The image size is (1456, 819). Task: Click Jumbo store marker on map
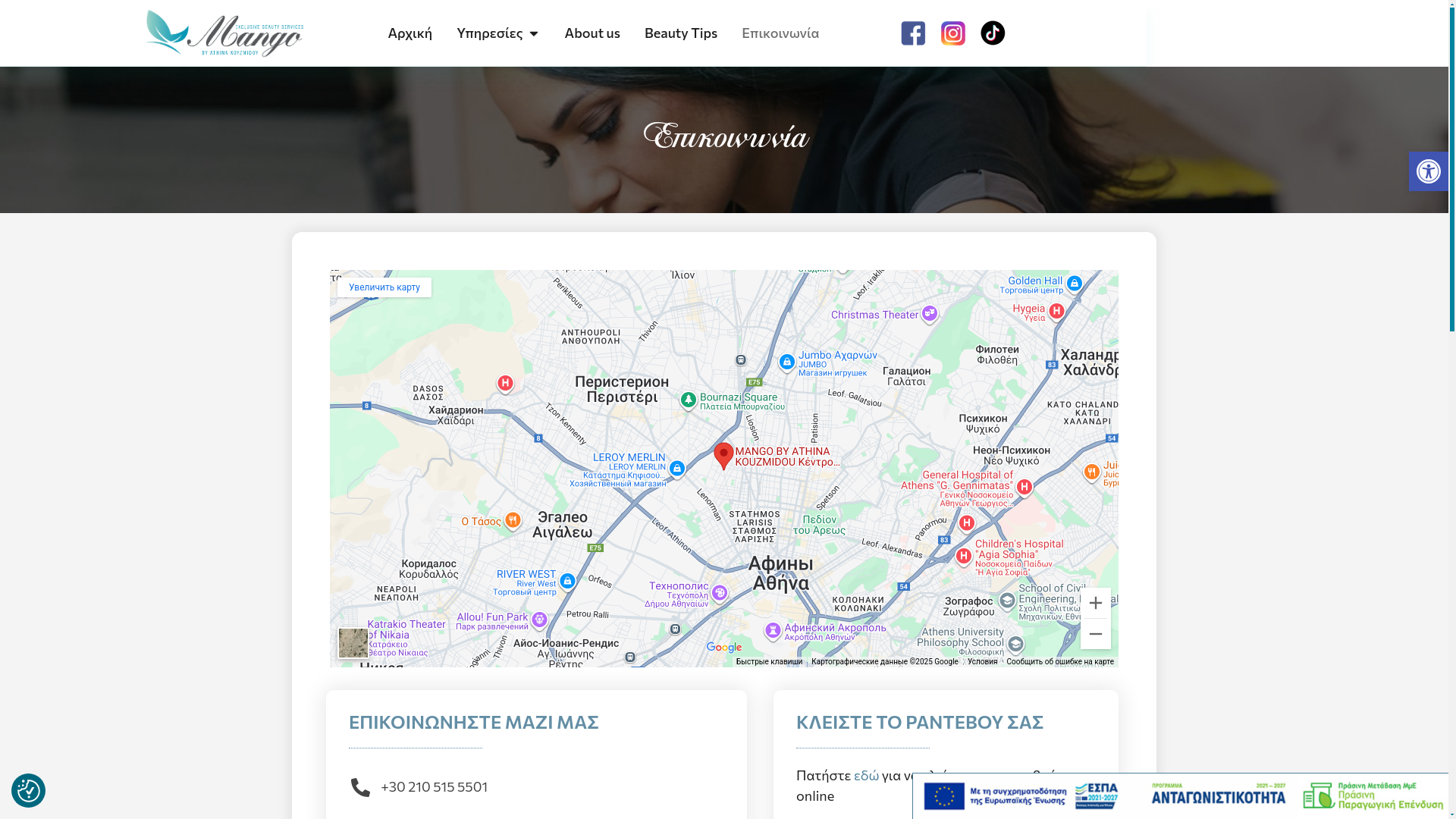[x=787, y=363]
